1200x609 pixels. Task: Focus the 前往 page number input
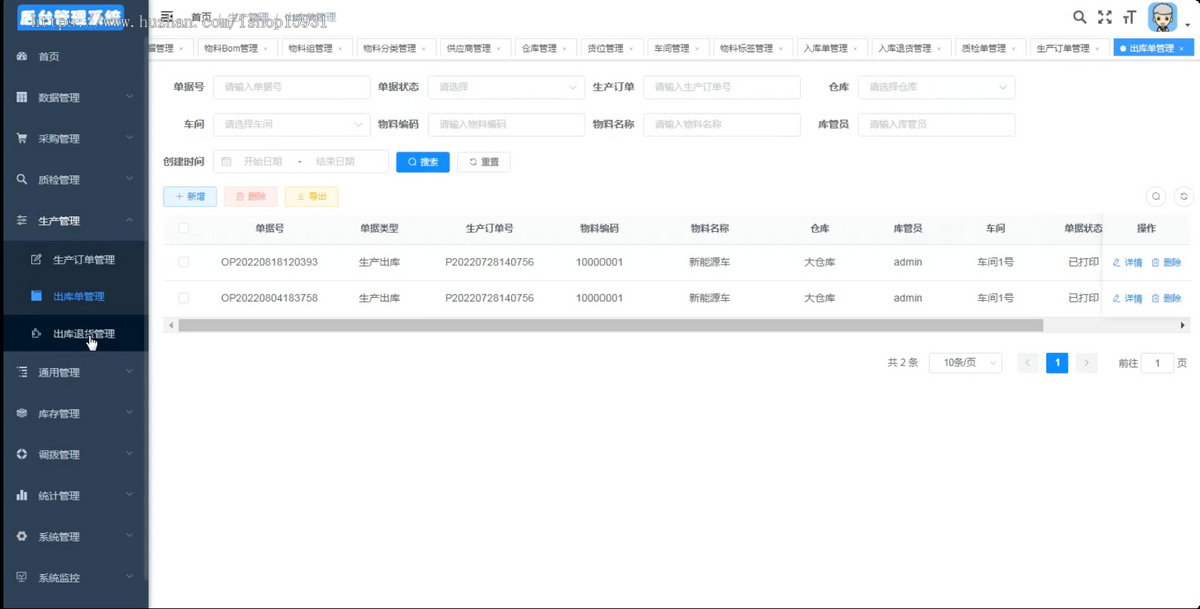tap(1158, 363)
